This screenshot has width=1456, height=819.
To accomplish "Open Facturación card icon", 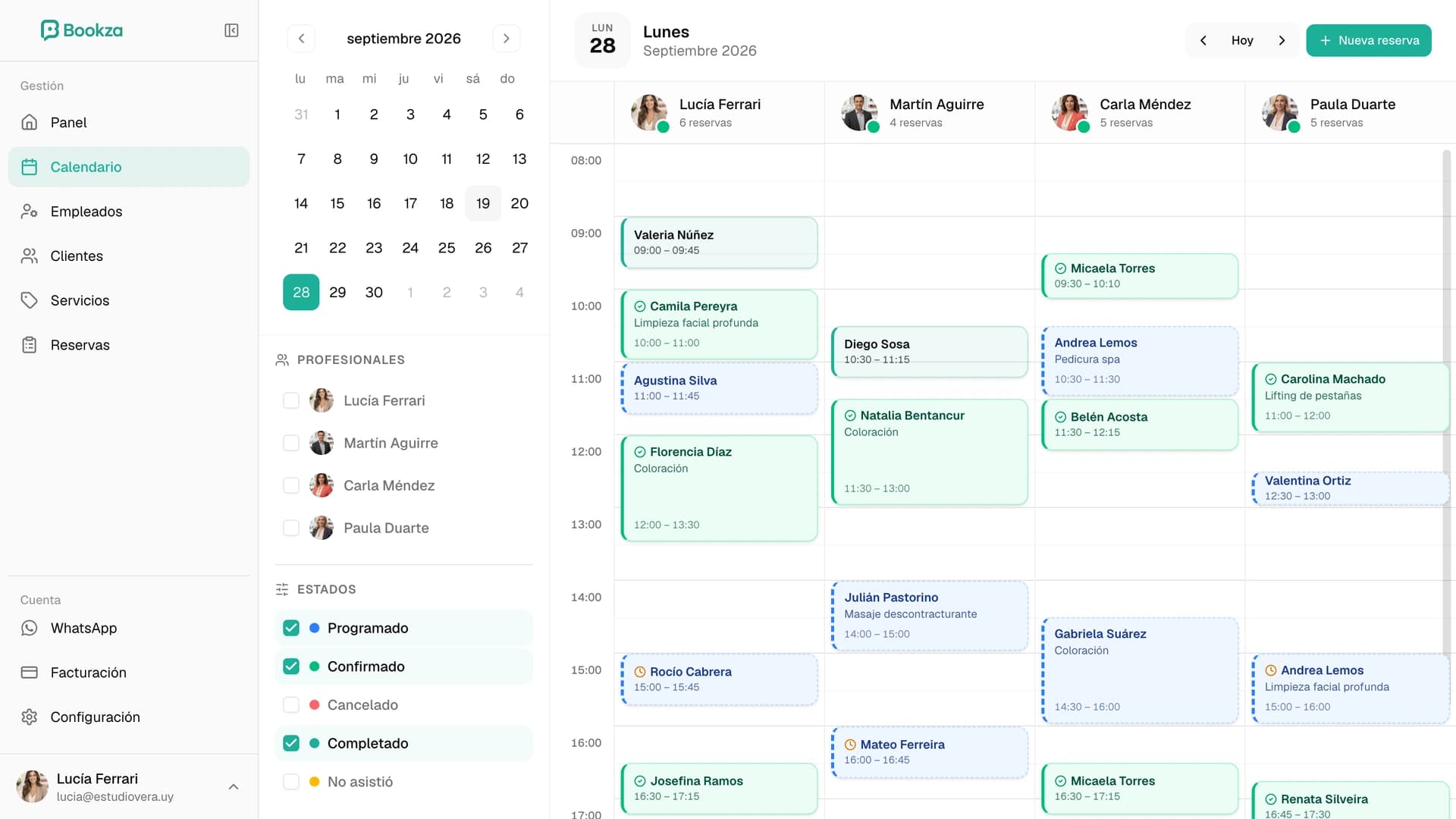I will 30,673.
